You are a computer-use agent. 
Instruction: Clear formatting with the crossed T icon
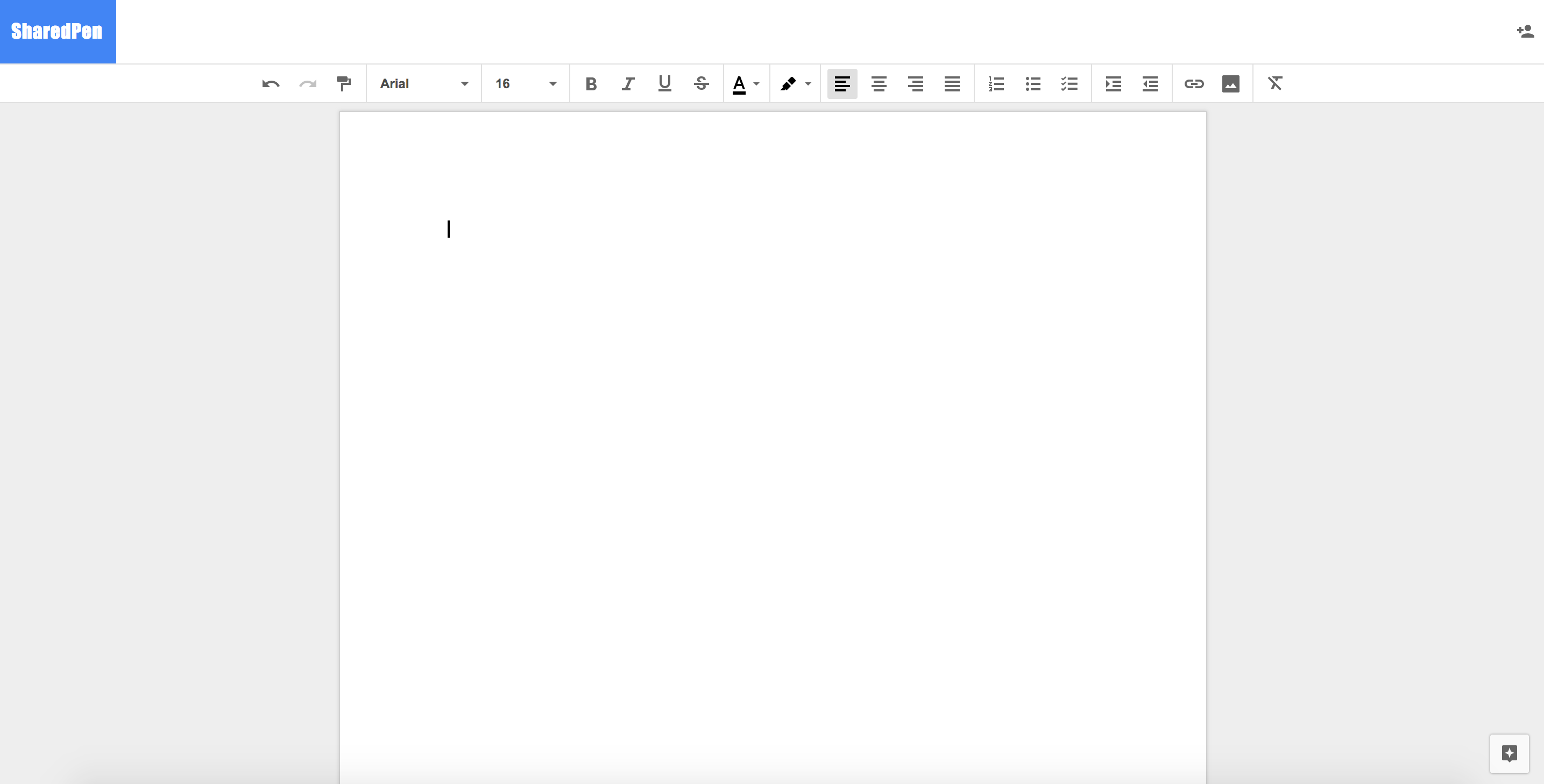1275,84
